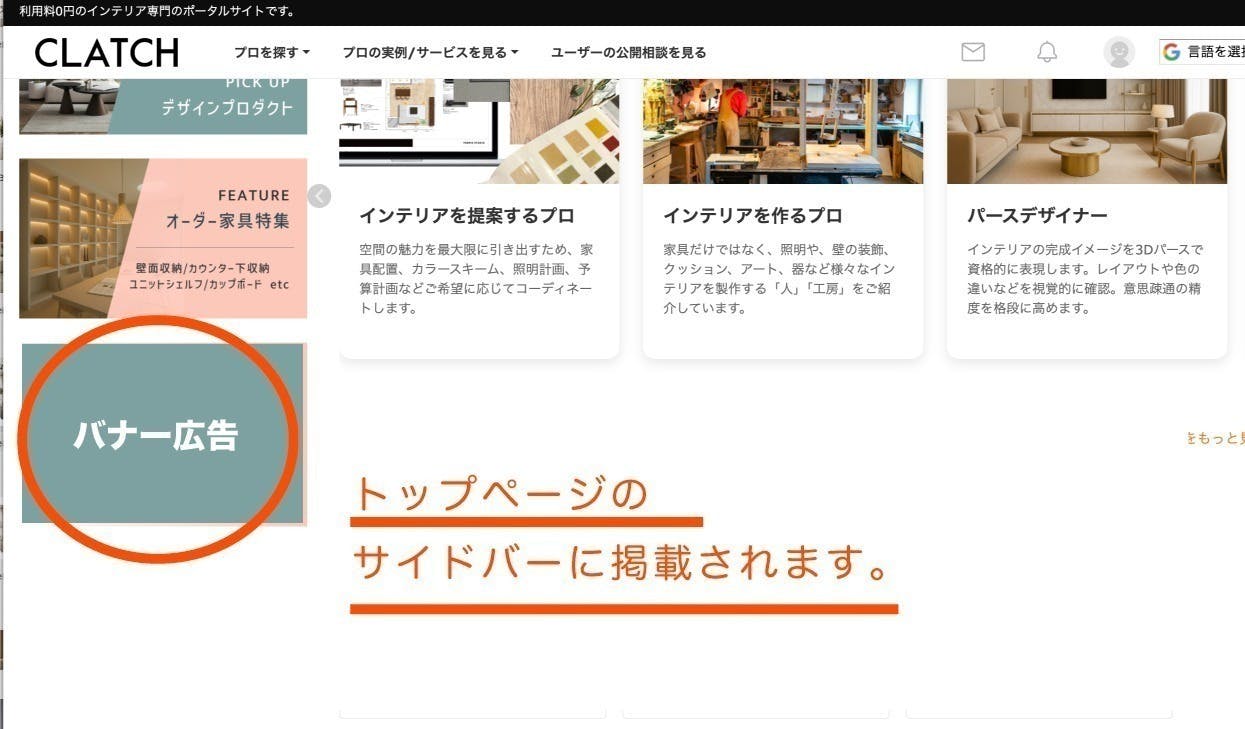The width and height of the screenshot is (1245, 729).
Task: Click the パースデザイナー card description text
Action: (x=1085, y=279)
